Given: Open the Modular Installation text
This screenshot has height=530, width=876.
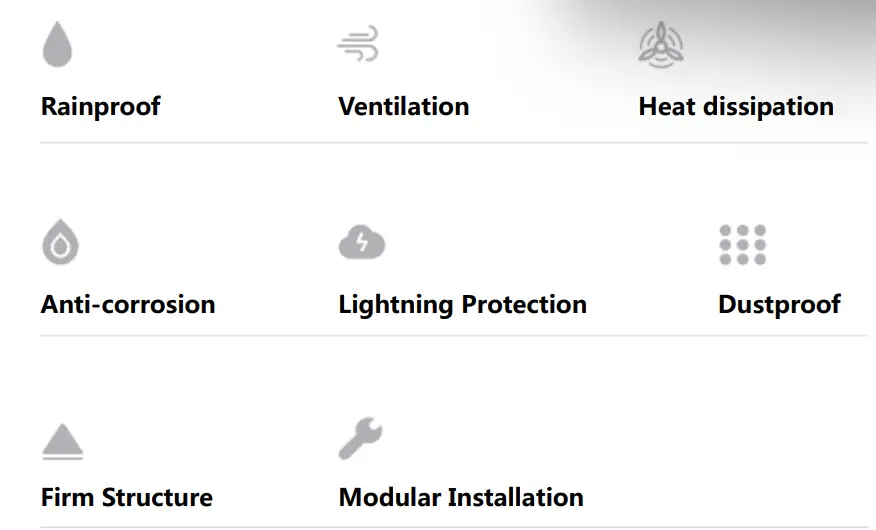Looking at the screenshot, I should click(461, 498).
